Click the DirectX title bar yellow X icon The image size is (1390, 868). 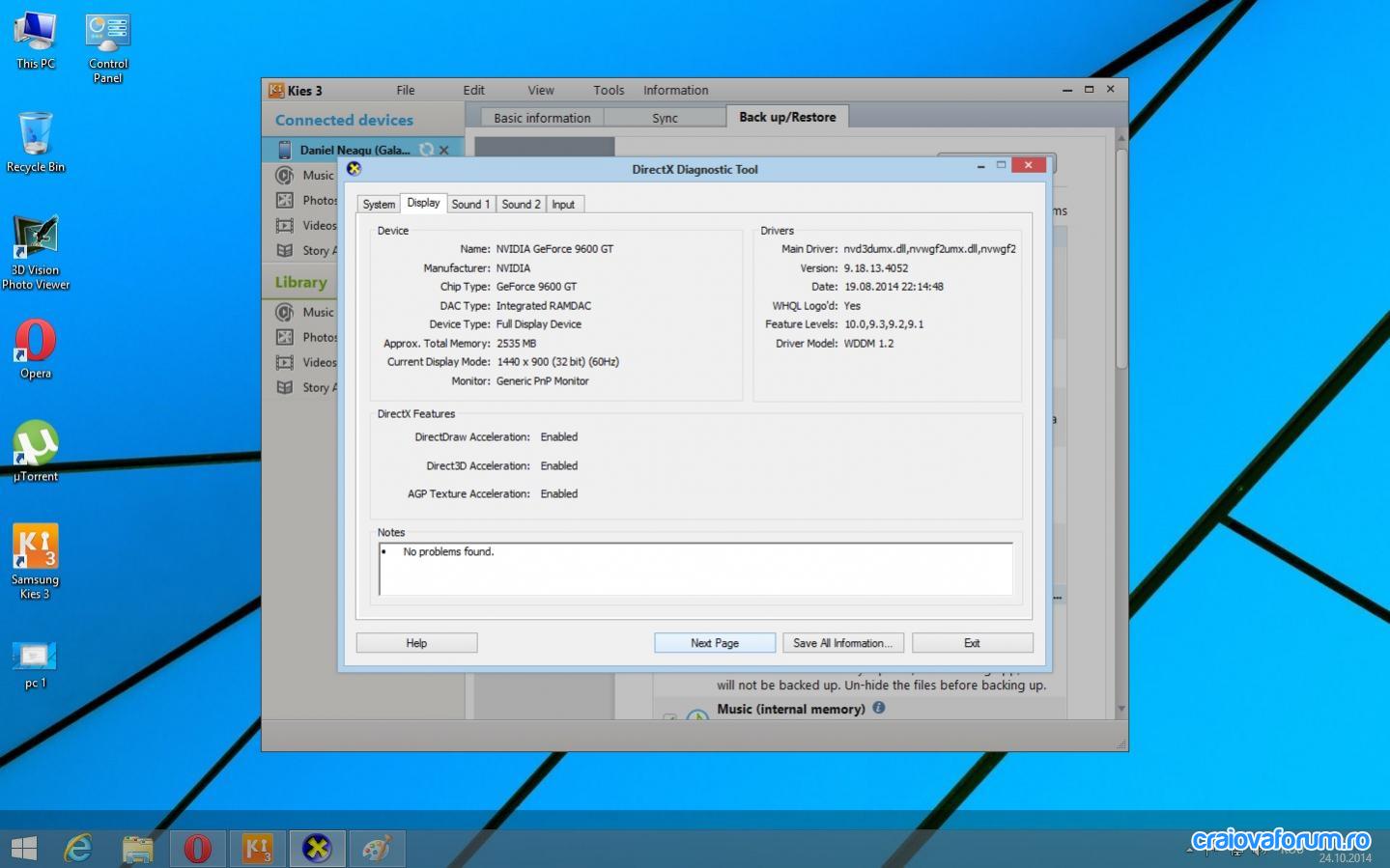click(355, 168)
